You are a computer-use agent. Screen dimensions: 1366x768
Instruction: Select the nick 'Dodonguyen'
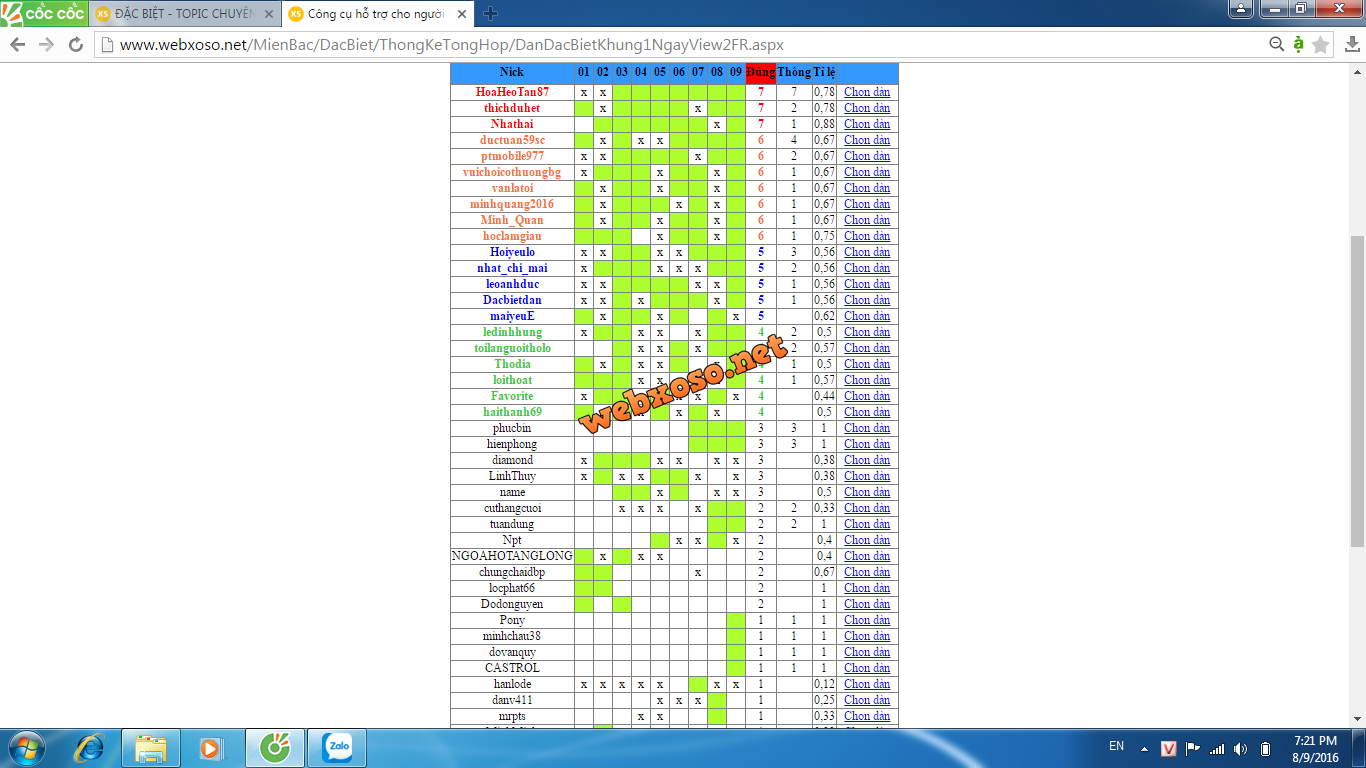(512, 604)
